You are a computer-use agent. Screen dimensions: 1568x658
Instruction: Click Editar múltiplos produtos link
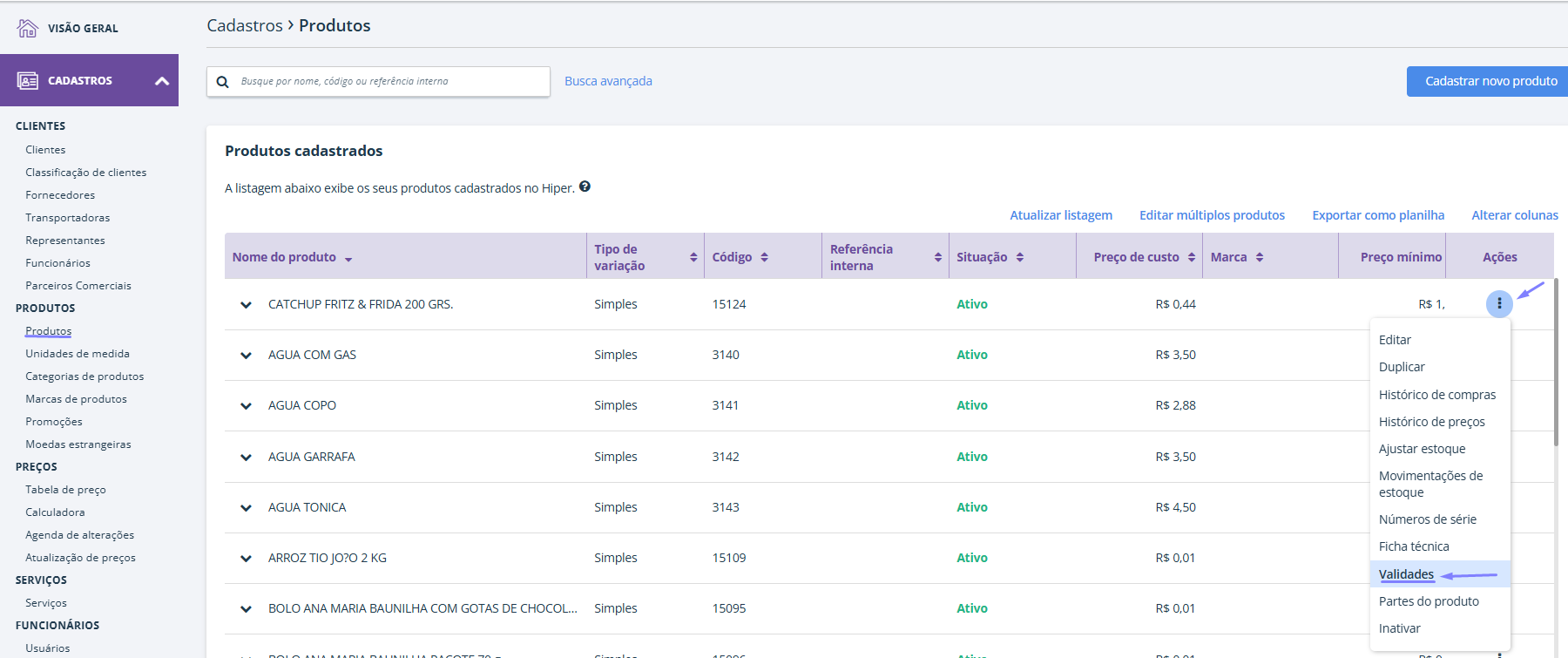click(x=1212, y=215)
